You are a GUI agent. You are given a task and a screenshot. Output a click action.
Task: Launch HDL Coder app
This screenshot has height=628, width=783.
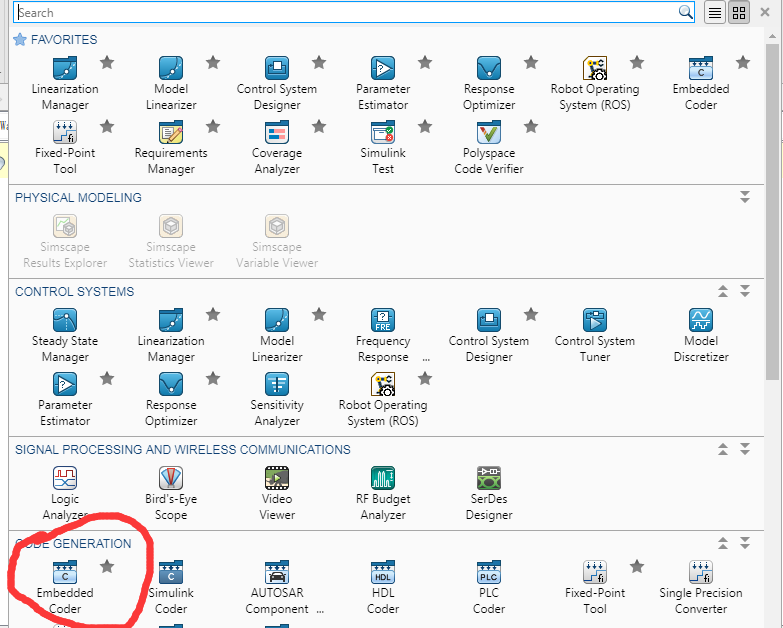point(383,588)
